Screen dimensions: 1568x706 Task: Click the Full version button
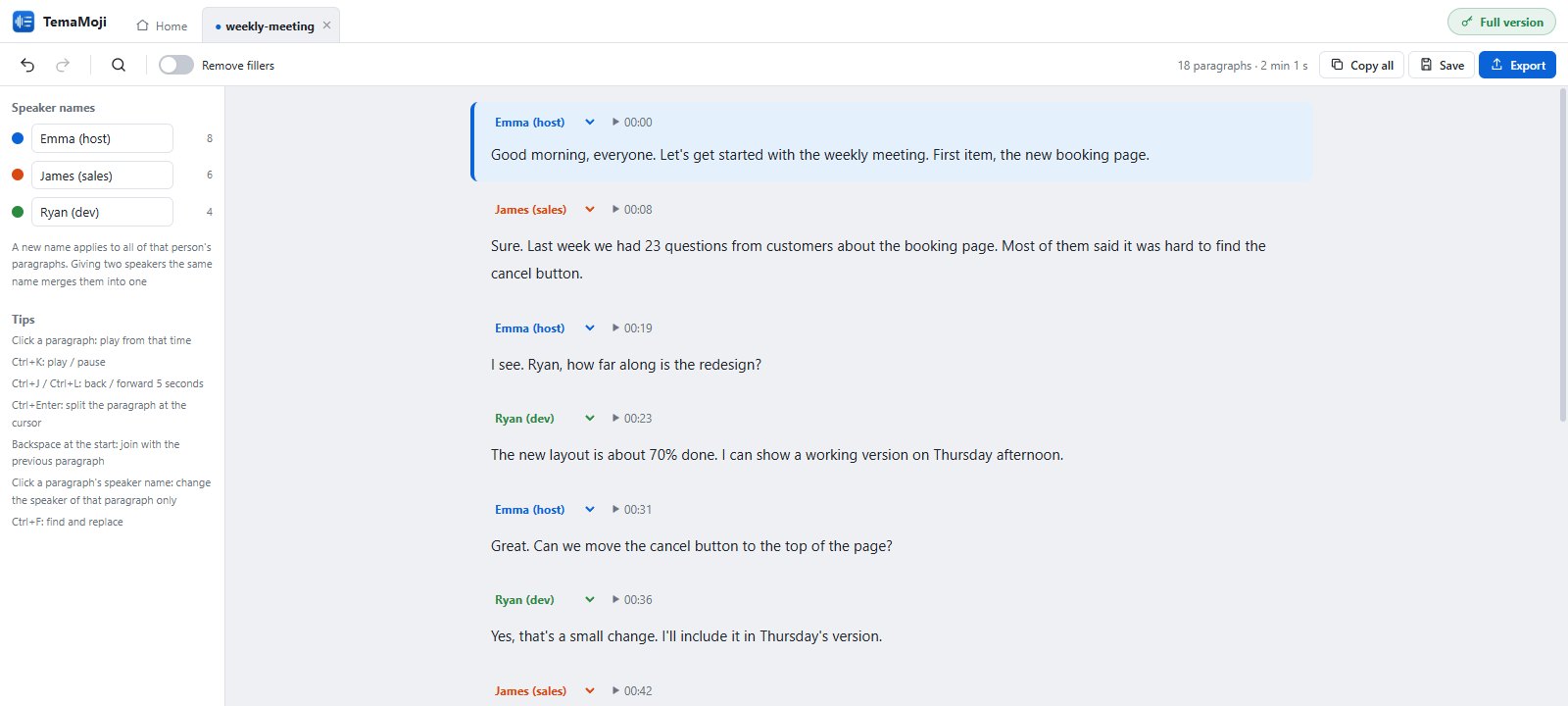1501,22
